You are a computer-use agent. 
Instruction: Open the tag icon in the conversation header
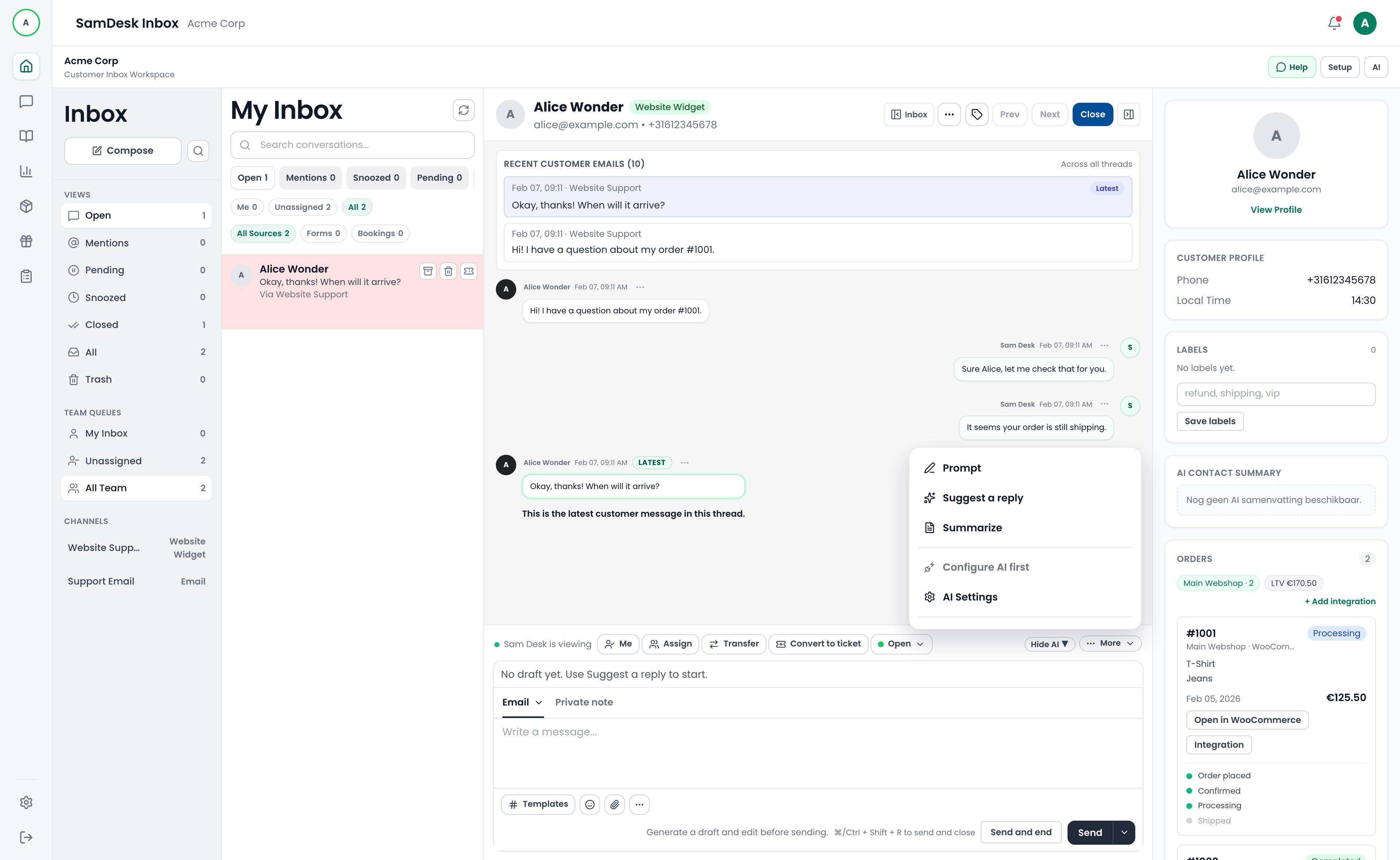tap(977, 114)
